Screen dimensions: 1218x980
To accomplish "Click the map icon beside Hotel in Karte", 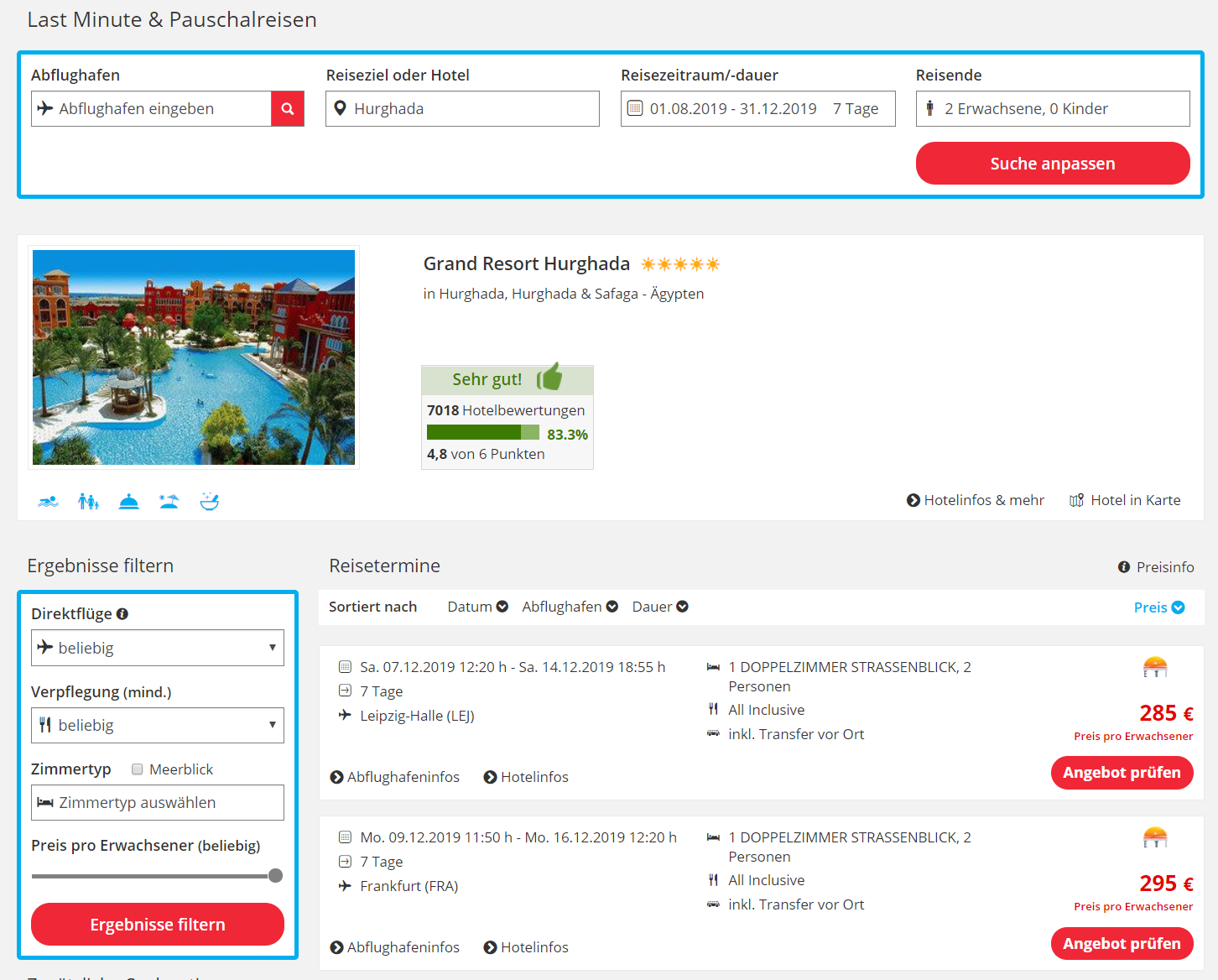I will pyautogui.click(x=1077, y=500).
